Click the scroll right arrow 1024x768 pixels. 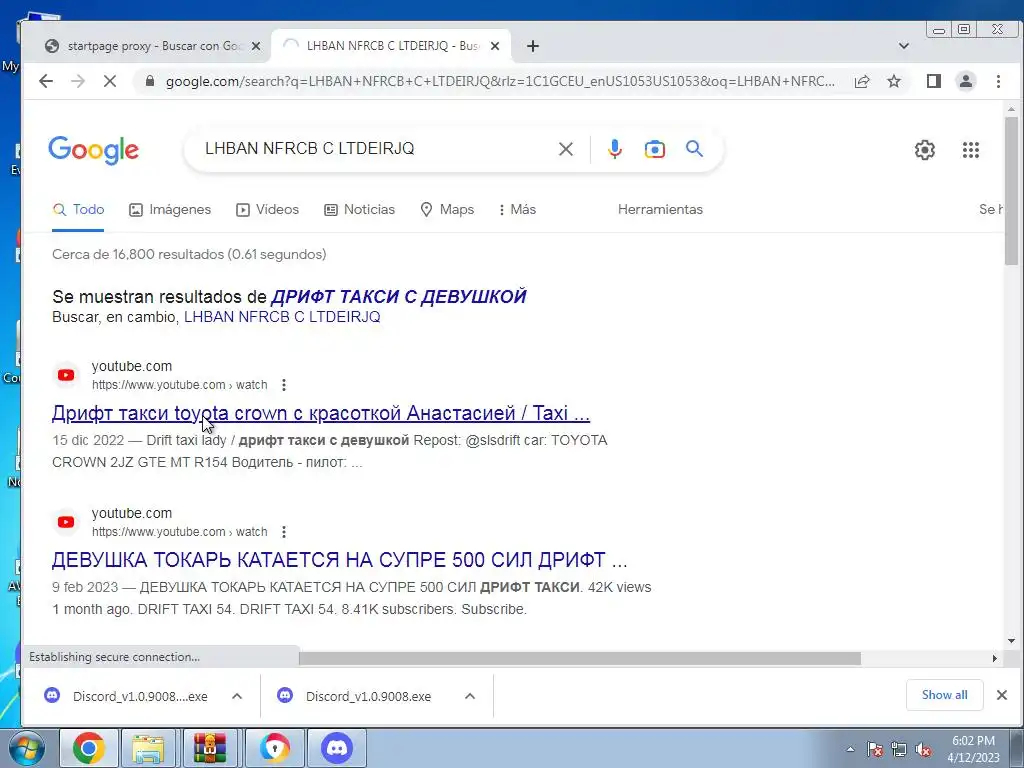click(995, 658)
